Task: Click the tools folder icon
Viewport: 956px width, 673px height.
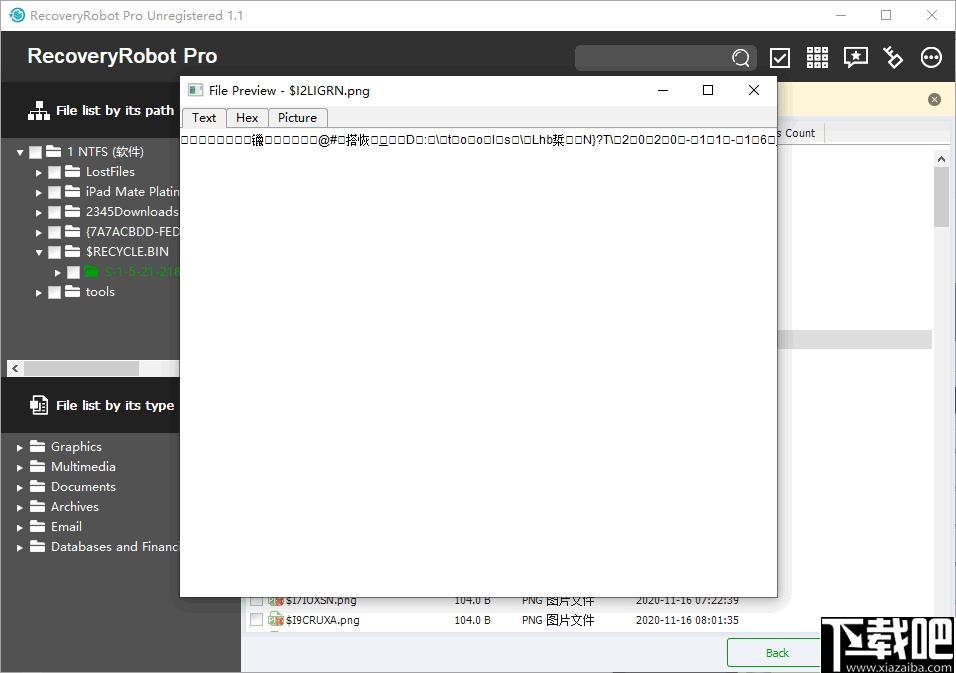Action: 73,291
